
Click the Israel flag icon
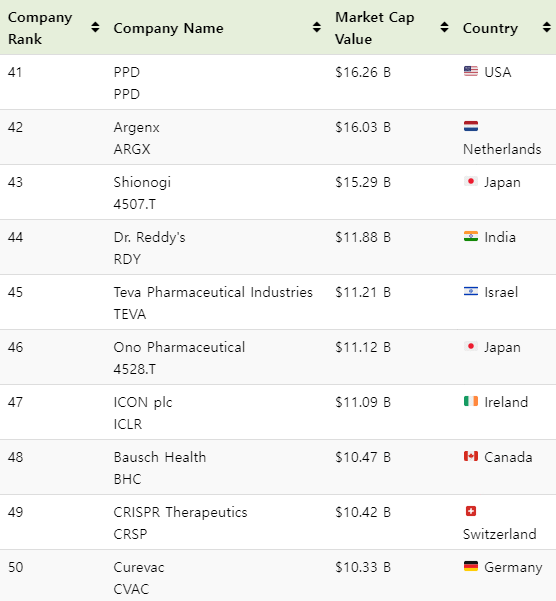pyautogui.click(x=471, y=291)
